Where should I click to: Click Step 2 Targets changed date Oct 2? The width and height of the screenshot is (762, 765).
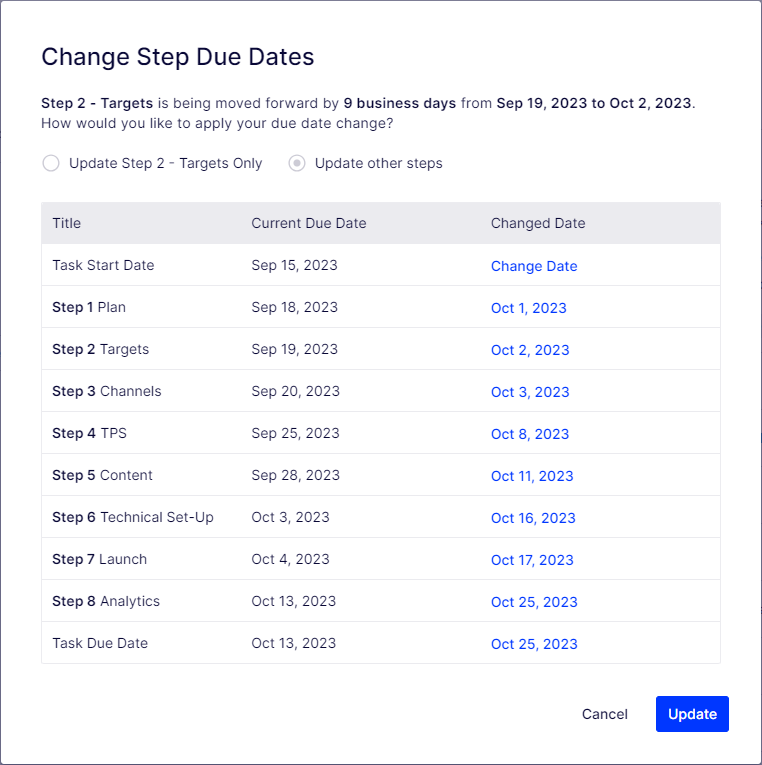pos(530,350)
